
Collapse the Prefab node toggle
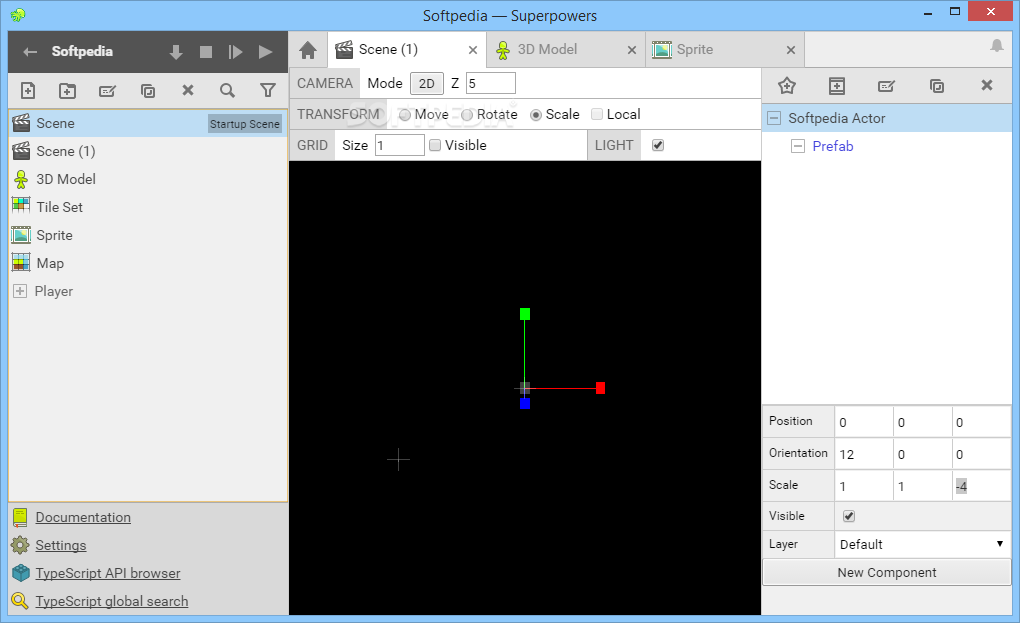[x=798, y=146]
